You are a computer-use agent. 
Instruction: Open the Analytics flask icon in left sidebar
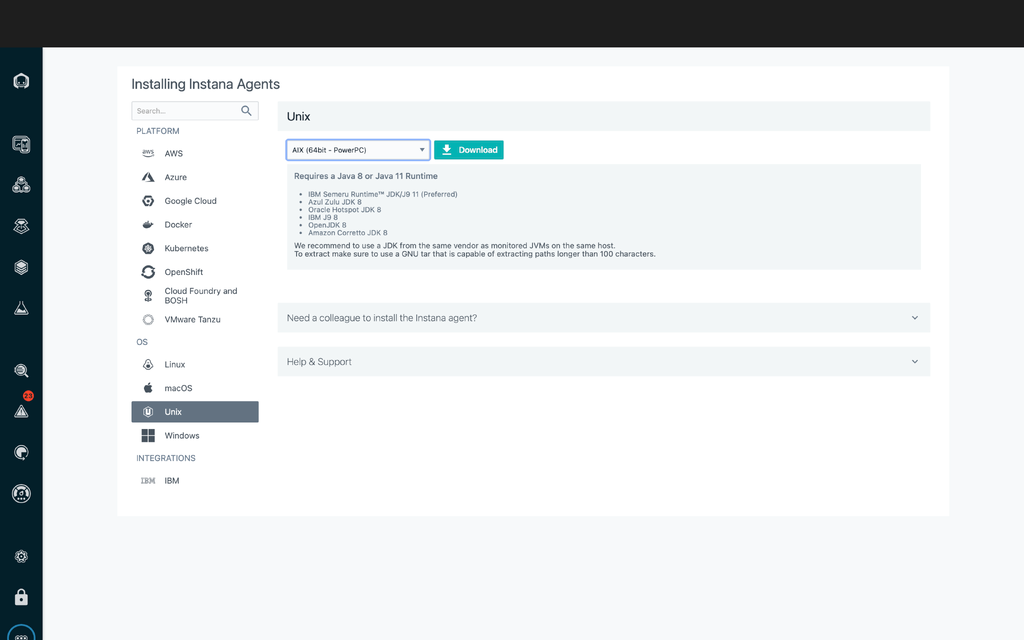(21, 308)
